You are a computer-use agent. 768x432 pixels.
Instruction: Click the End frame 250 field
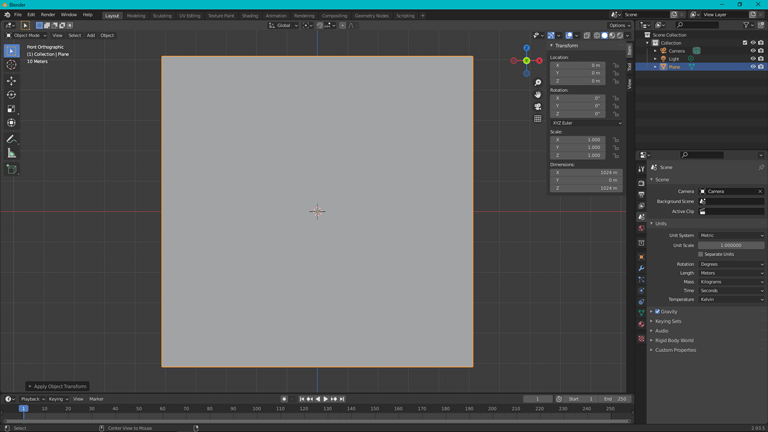coord(616,399)
